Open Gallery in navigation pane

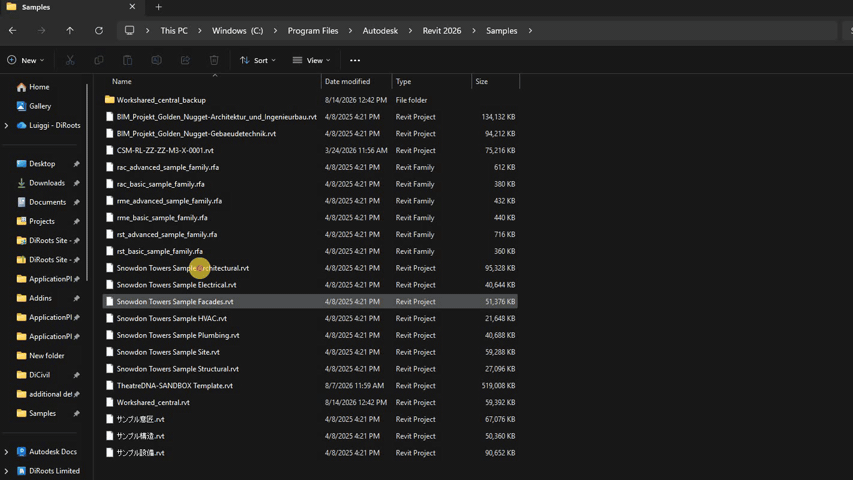pos(34,106)
